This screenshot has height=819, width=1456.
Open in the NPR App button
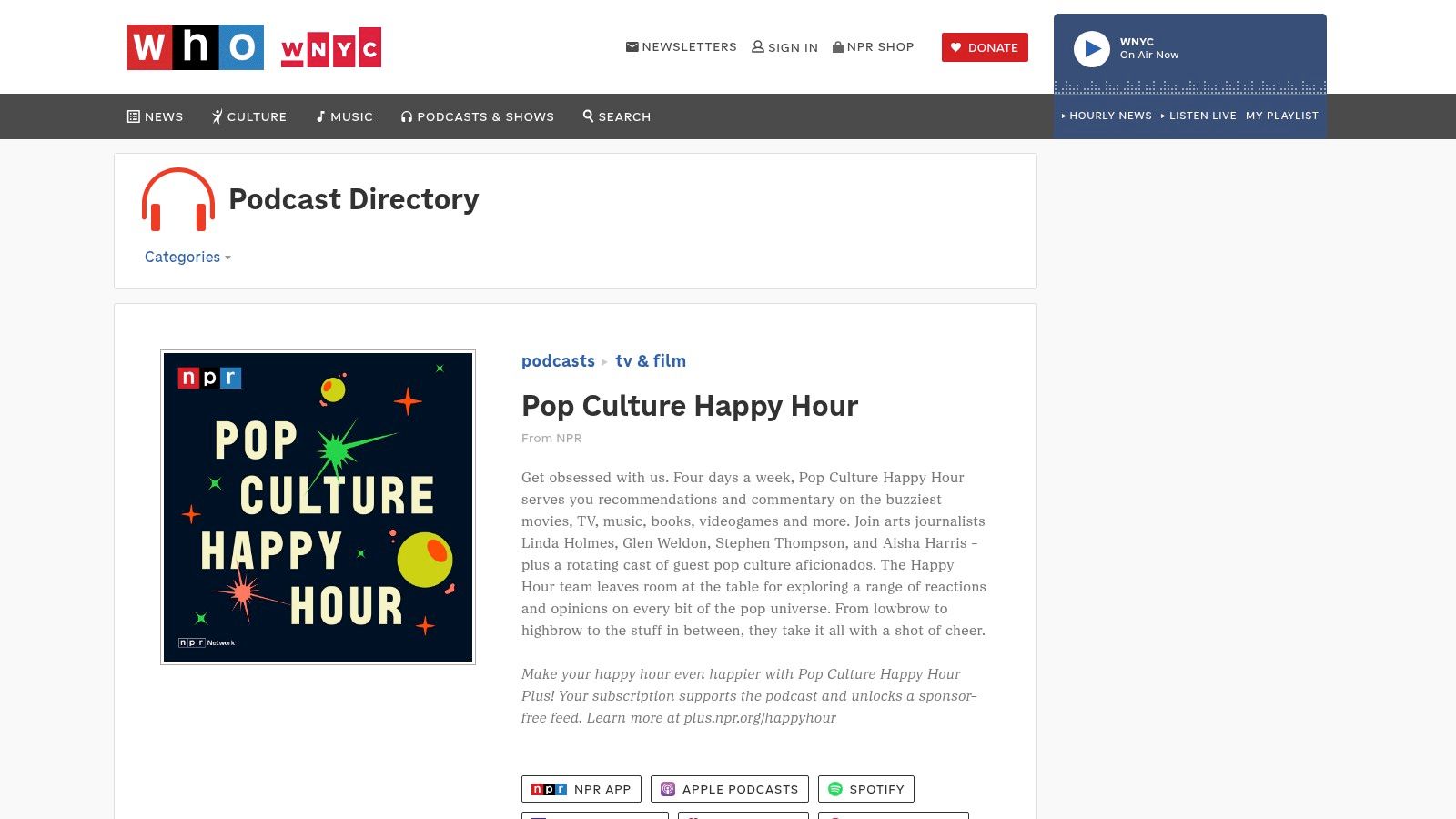pos(581,789)
